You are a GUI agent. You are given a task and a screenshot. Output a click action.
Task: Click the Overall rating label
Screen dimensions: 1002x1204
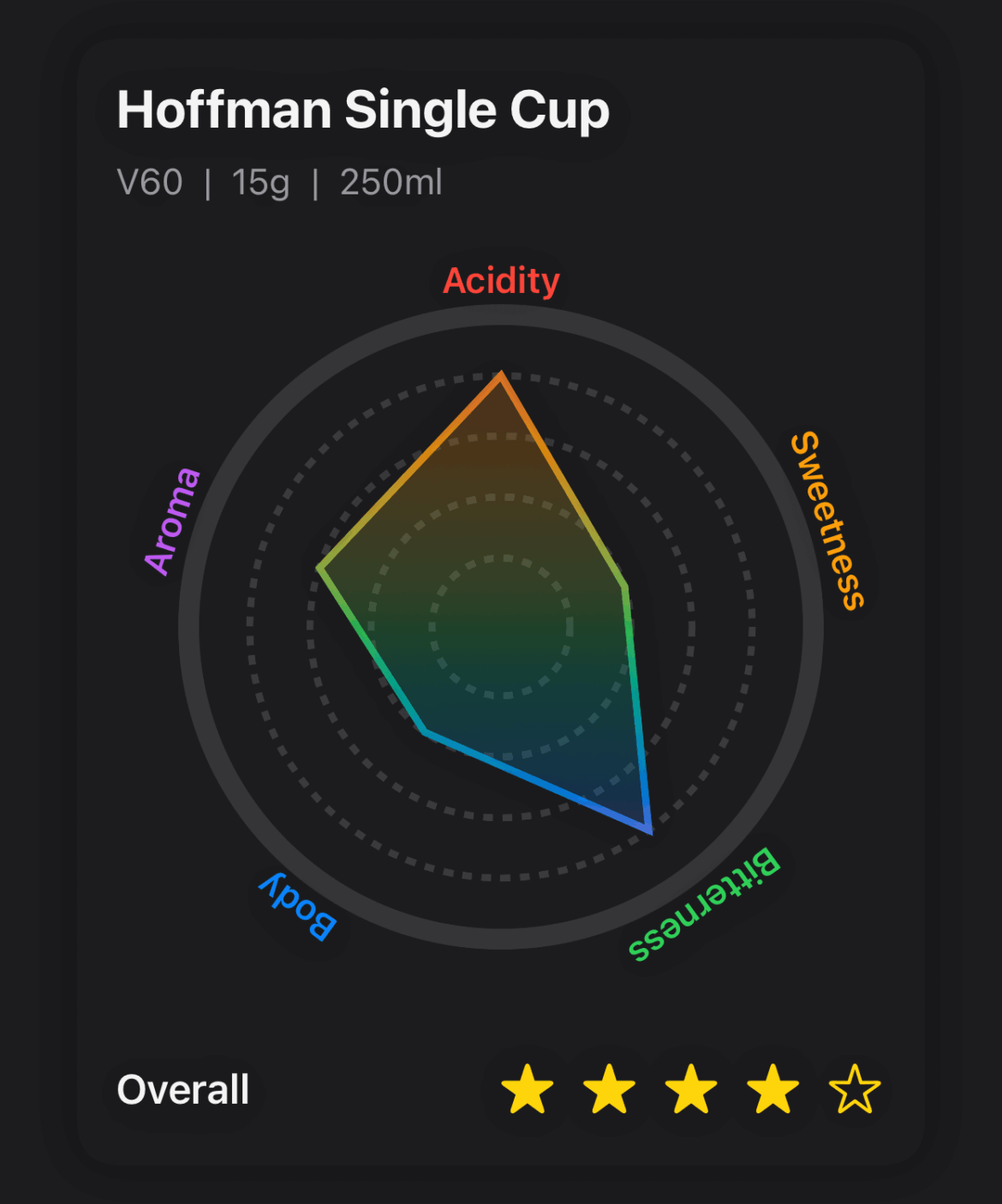(x=183, y=1090)
